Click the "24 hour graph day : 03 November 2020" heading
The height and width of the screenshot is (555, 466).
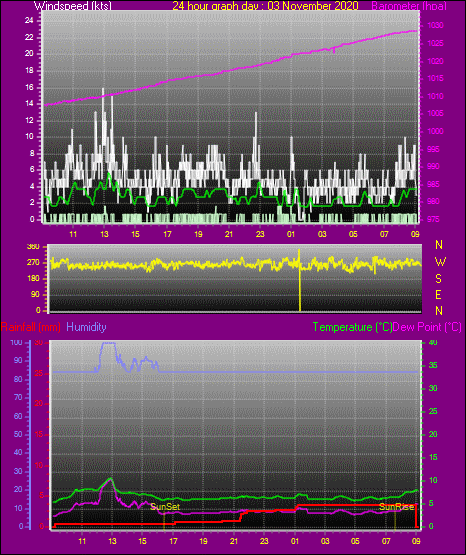coord(265,6)
